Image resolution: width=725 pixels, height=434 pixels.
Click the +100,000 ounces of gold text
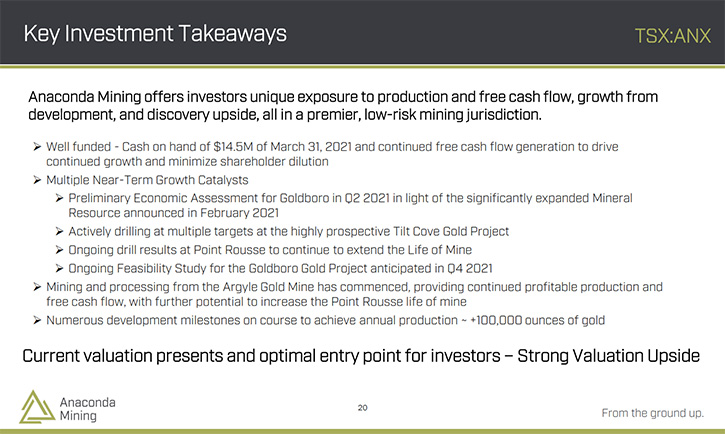537,320
